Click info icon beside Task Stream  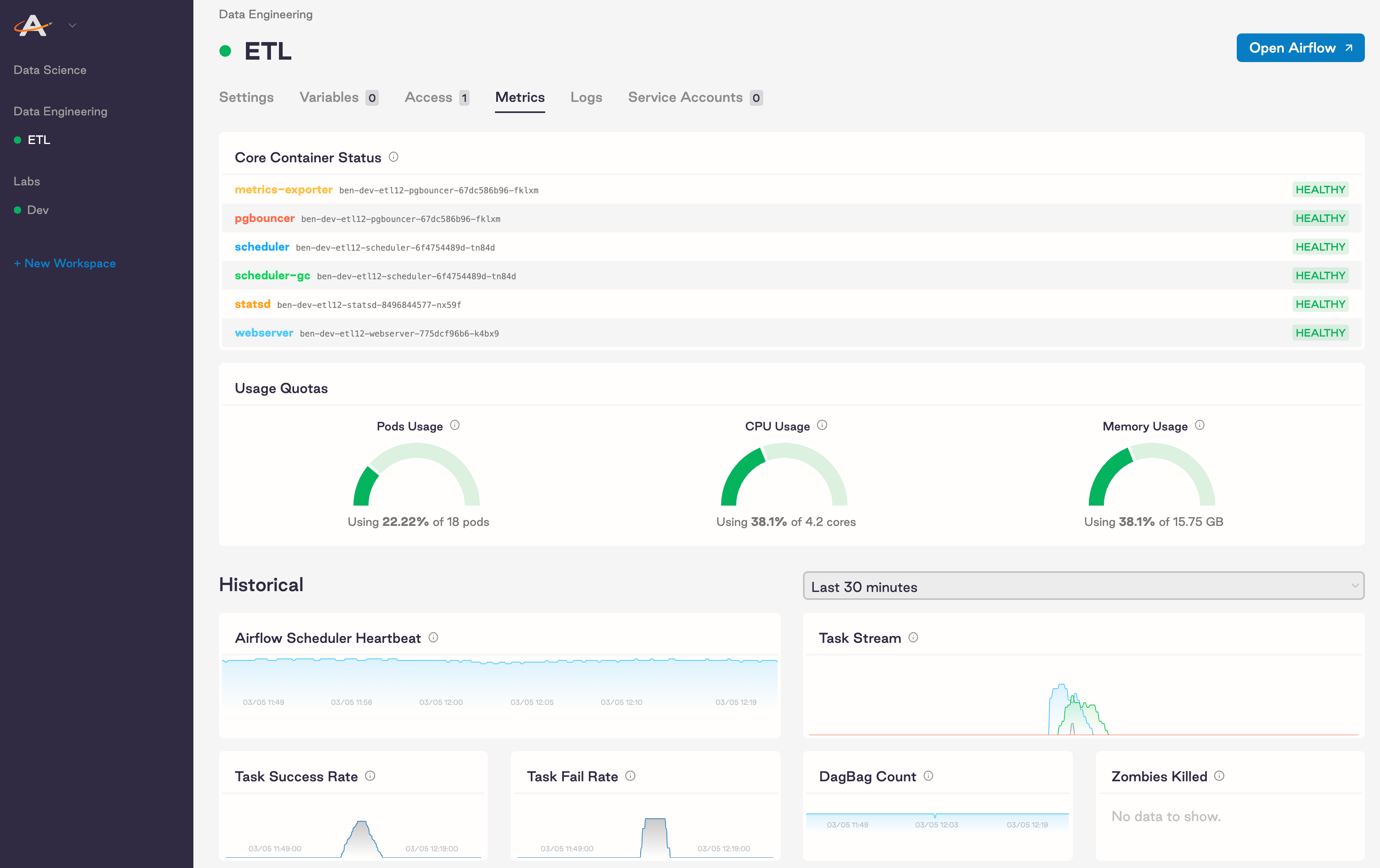pyautogui.click(x=913, y=637)
